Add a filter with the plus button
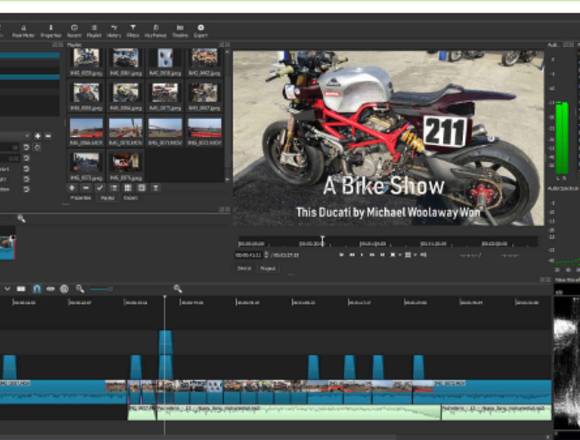 37,136
